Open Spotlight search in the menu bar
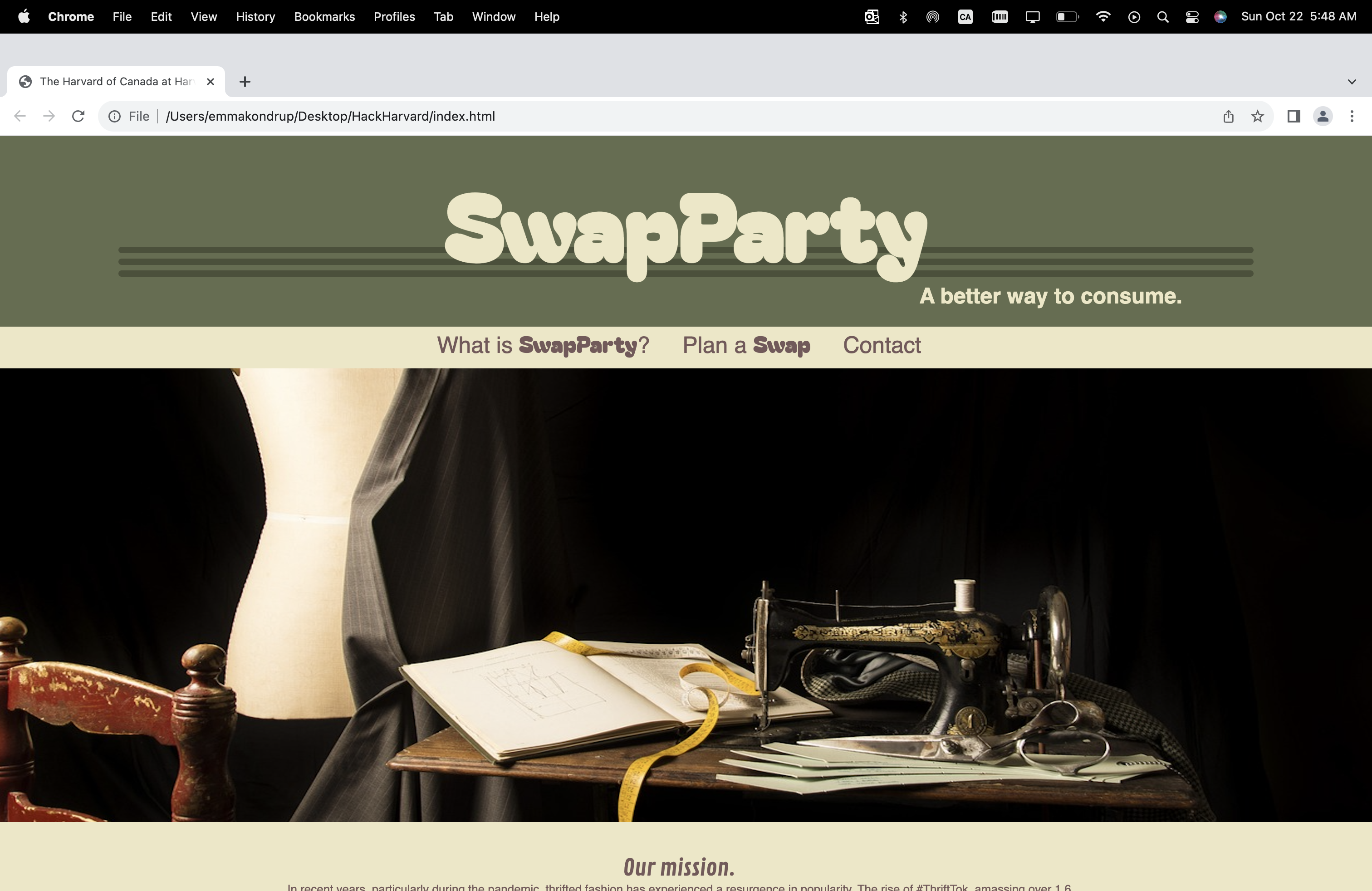Viewport: 1372px width, 891px height. coord(1163,17)
